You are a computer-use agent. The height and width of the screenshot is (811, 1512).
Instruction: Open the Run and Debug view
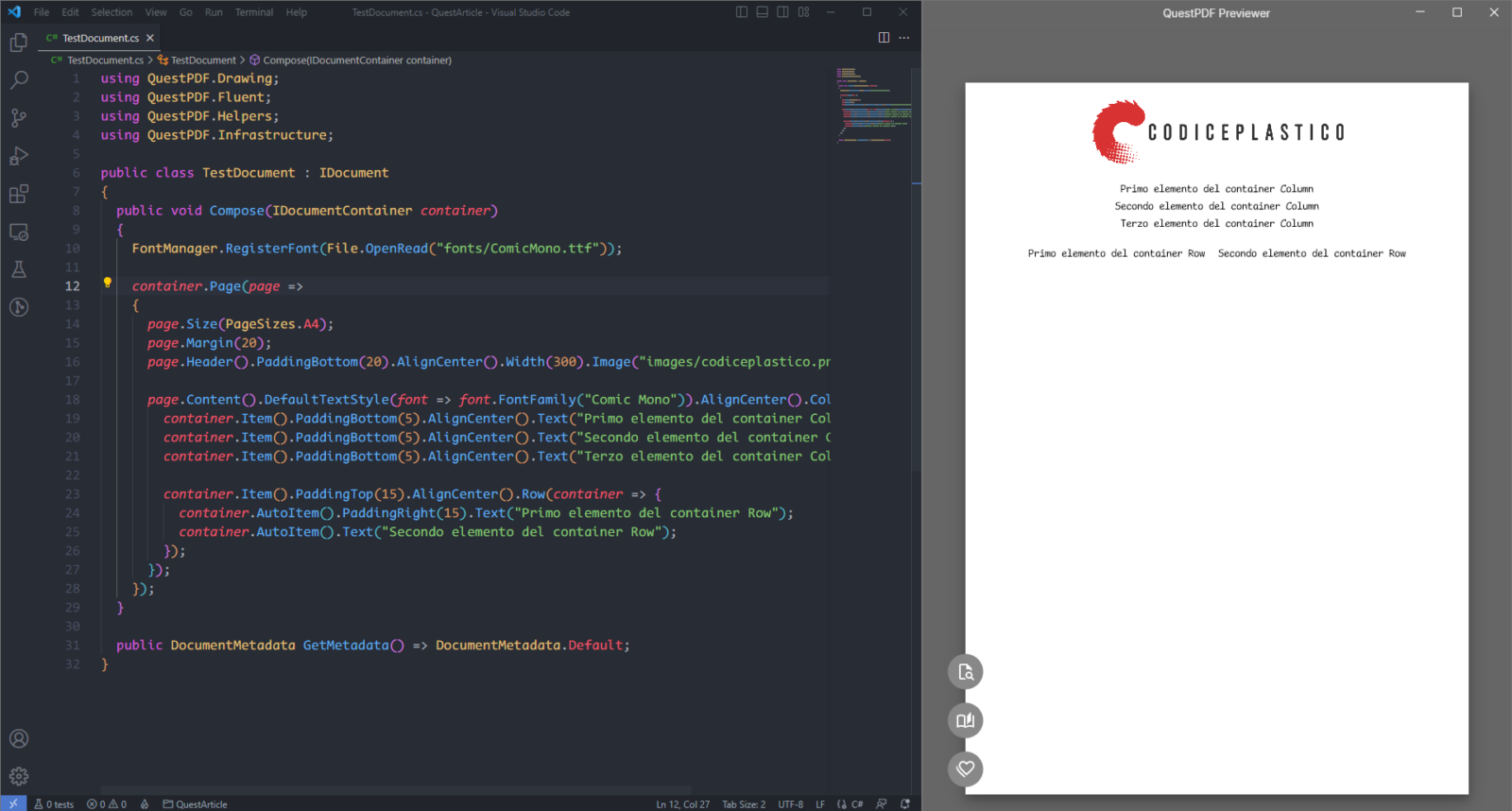pos(19,156)
